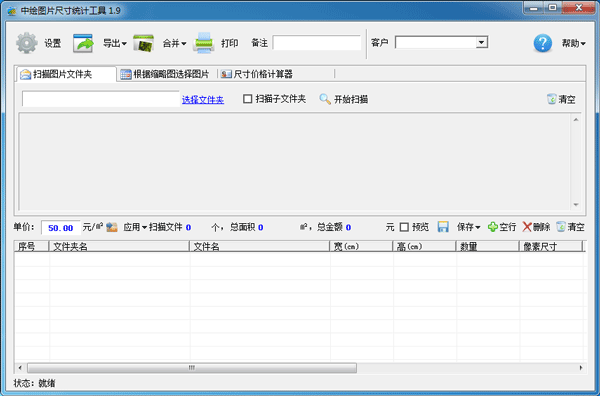Image resolution: width=600 pixels, height=396 pixels.
Task: Click the 备注 remark input field
Action: coord(317,43)
